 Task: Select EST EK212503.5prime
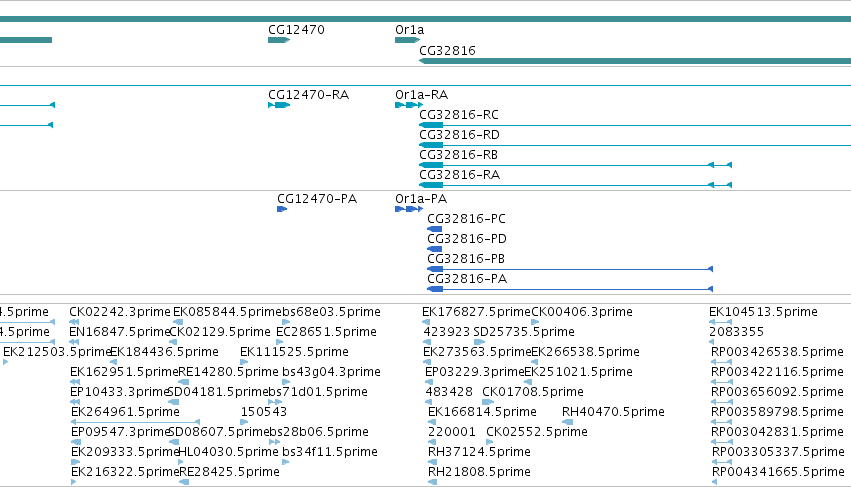point(57,352)
